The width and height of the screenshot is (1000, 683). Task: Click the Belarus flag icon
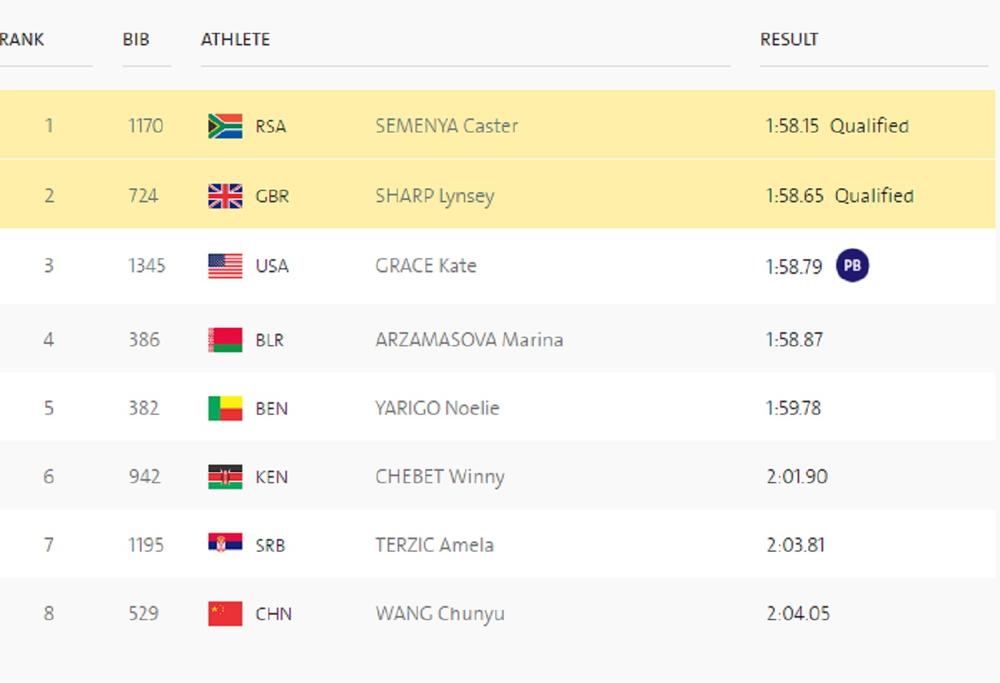225,340
